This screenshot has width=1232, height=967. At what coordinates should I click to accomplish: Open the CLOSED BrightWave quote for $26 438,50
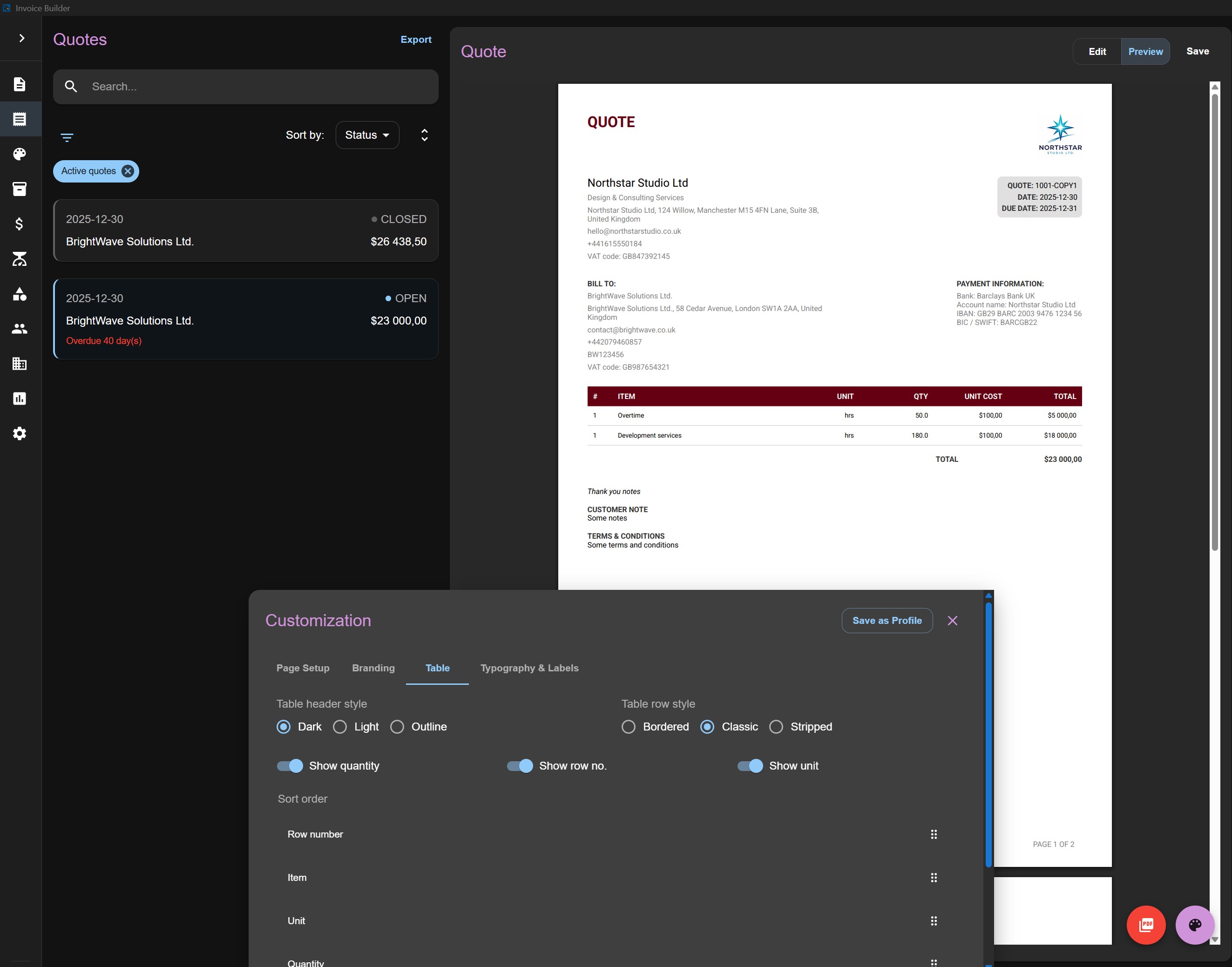point(246,230)
